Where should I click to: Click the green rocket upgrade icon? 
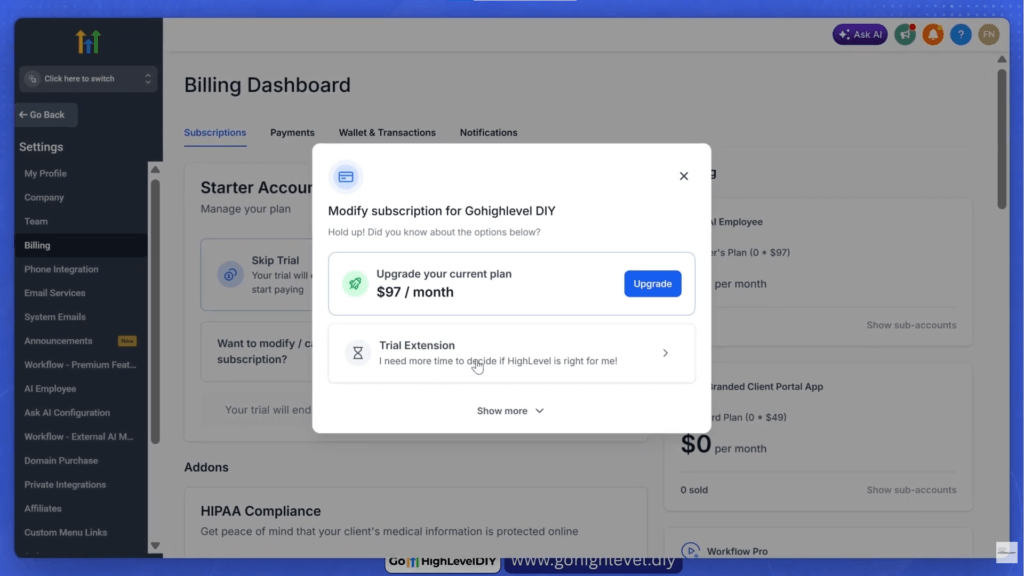[x=355, y=283]
